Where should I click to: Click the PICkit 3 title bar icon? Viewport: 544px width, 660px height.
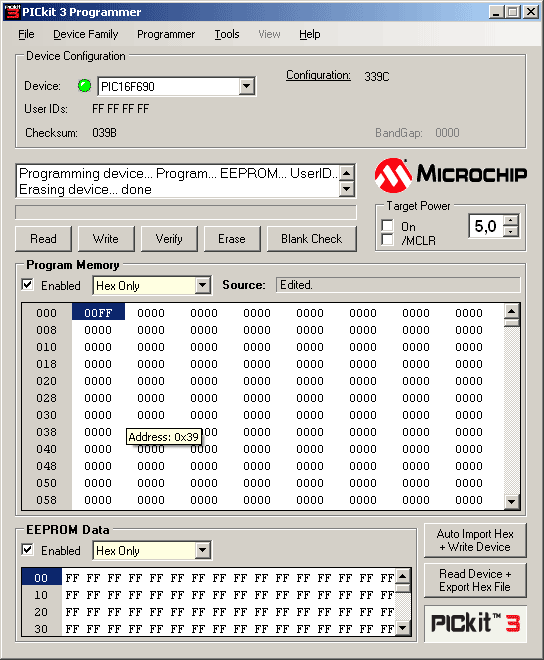coord(12,12)
